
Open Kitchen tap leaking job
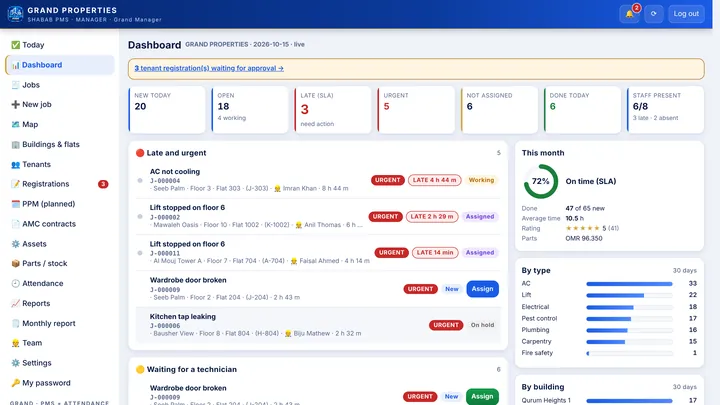click(x=318, y=325)
